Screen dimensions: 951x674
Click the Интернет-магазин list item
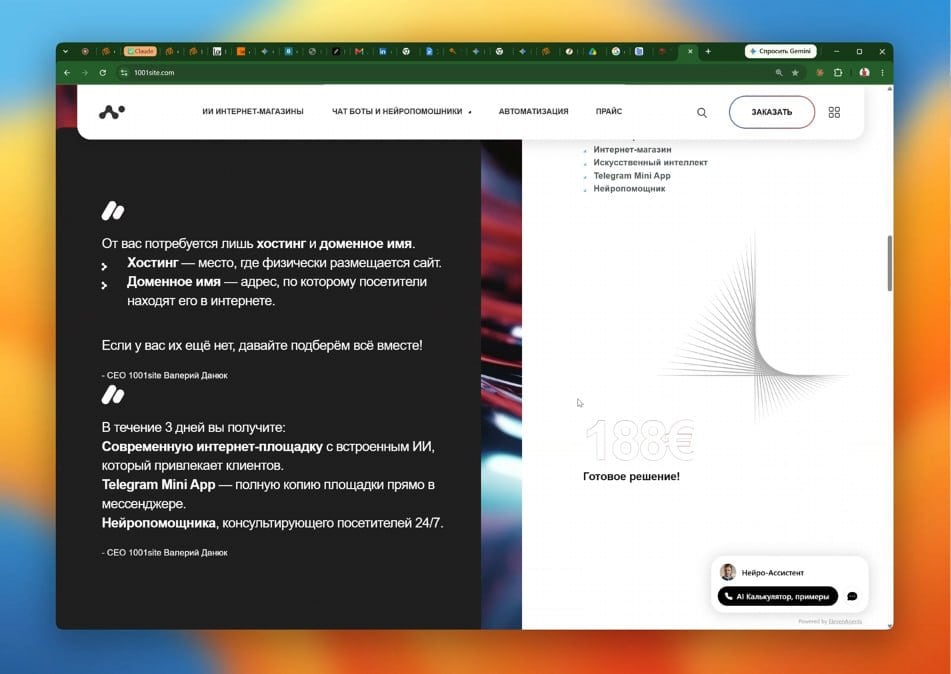point(632,149)
